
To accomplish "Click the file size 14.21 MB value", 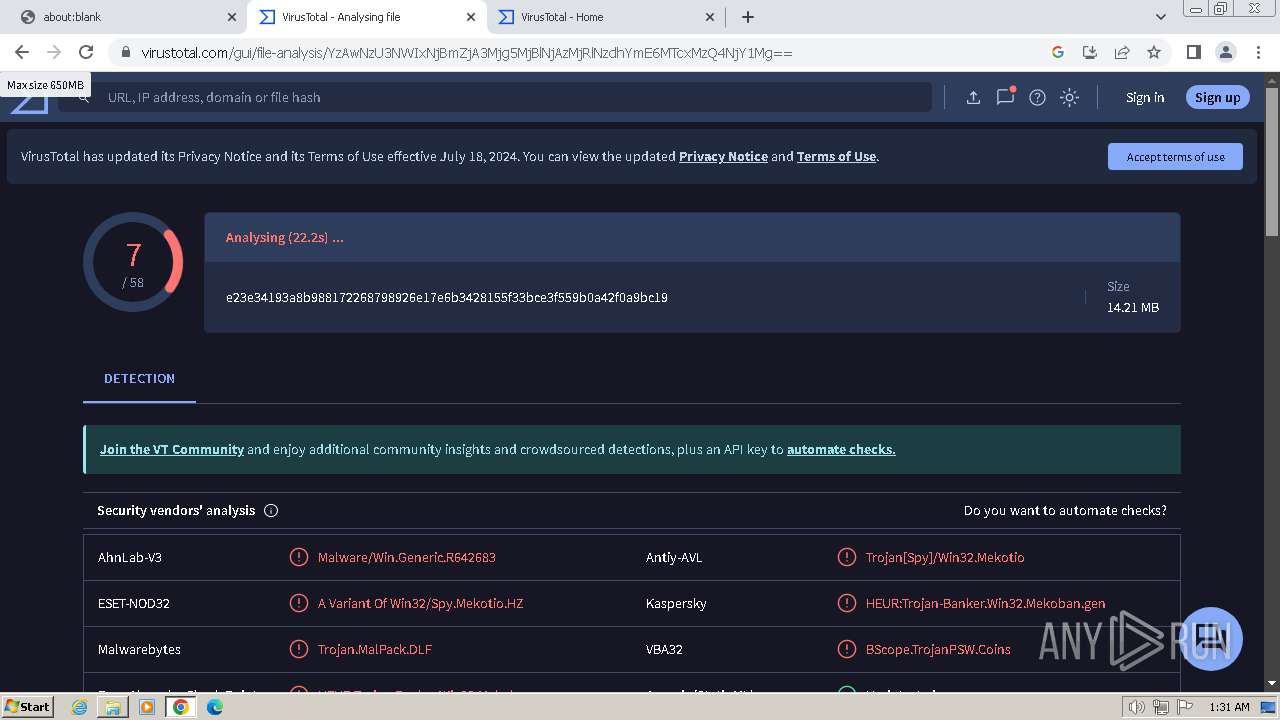I will 1133,307.
